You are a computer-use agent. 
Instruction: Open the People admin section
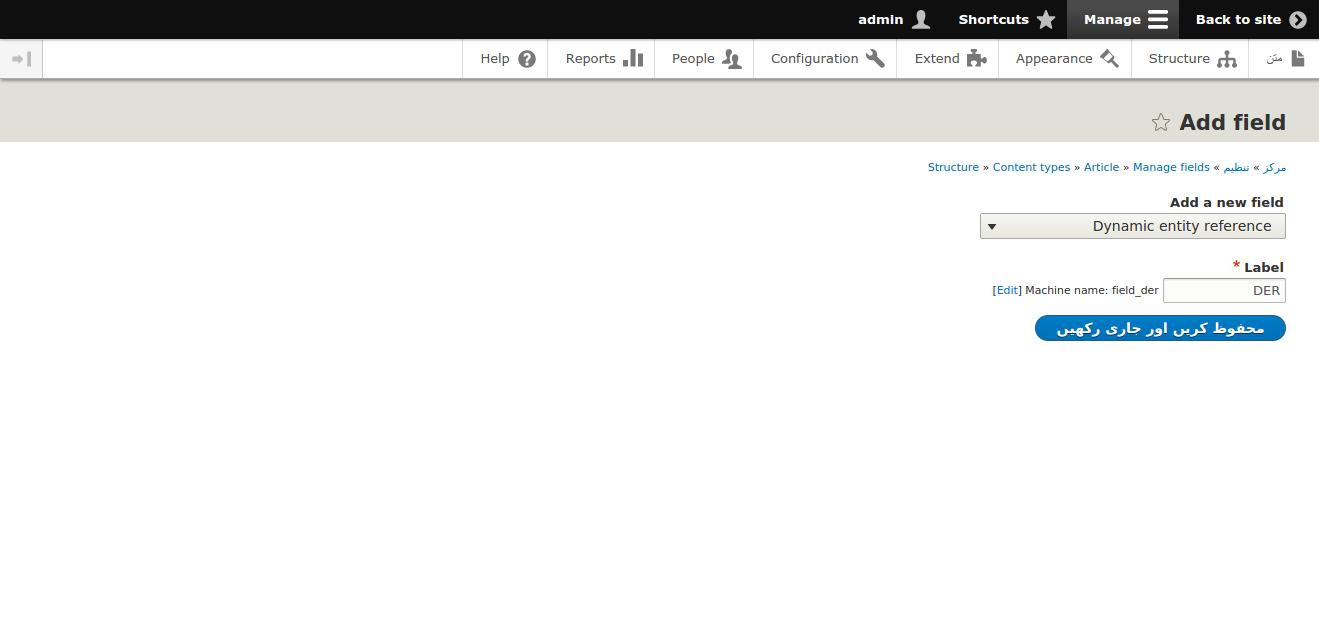706,59
